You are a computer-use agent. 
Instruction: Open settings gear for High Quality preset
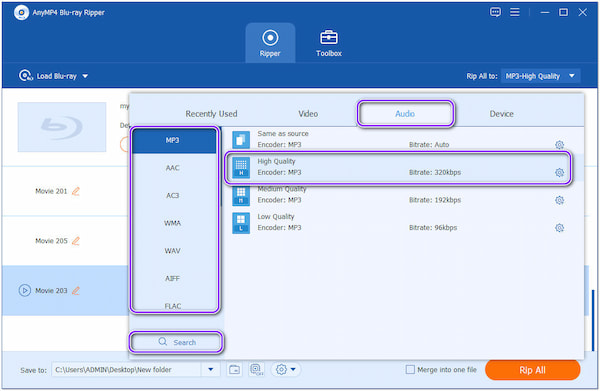[x=559, y=173]
